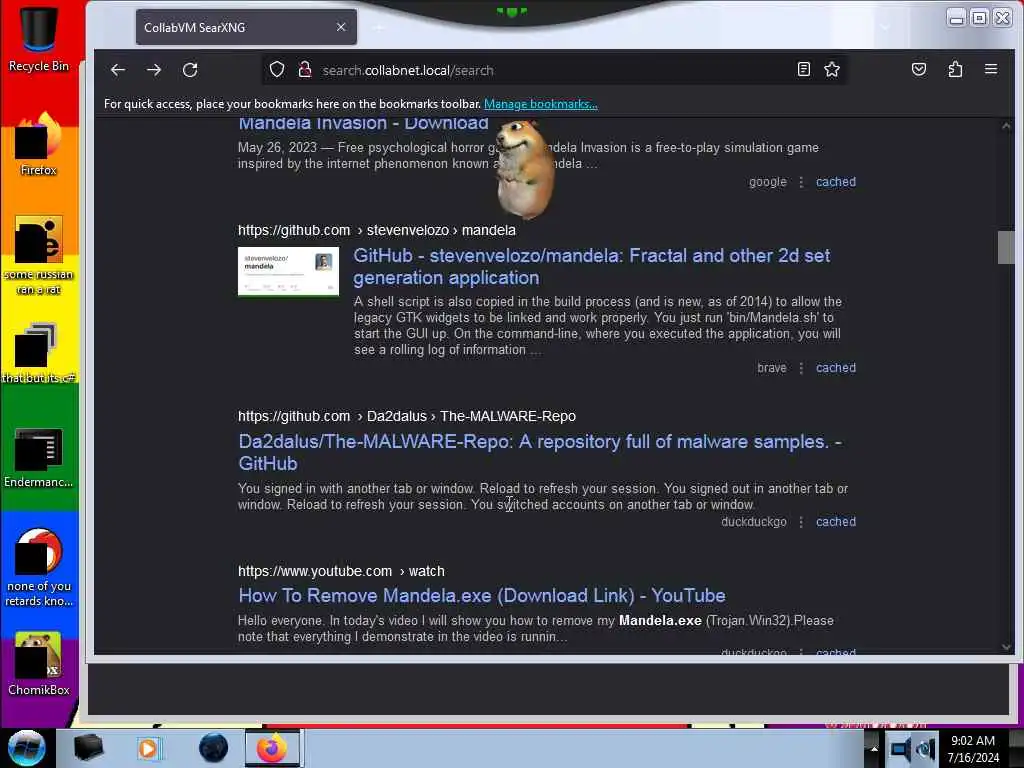Select the 'none of you' desktop icon
The width and height of the screenshot is (1024, 768).
click(x=39, y=567)
